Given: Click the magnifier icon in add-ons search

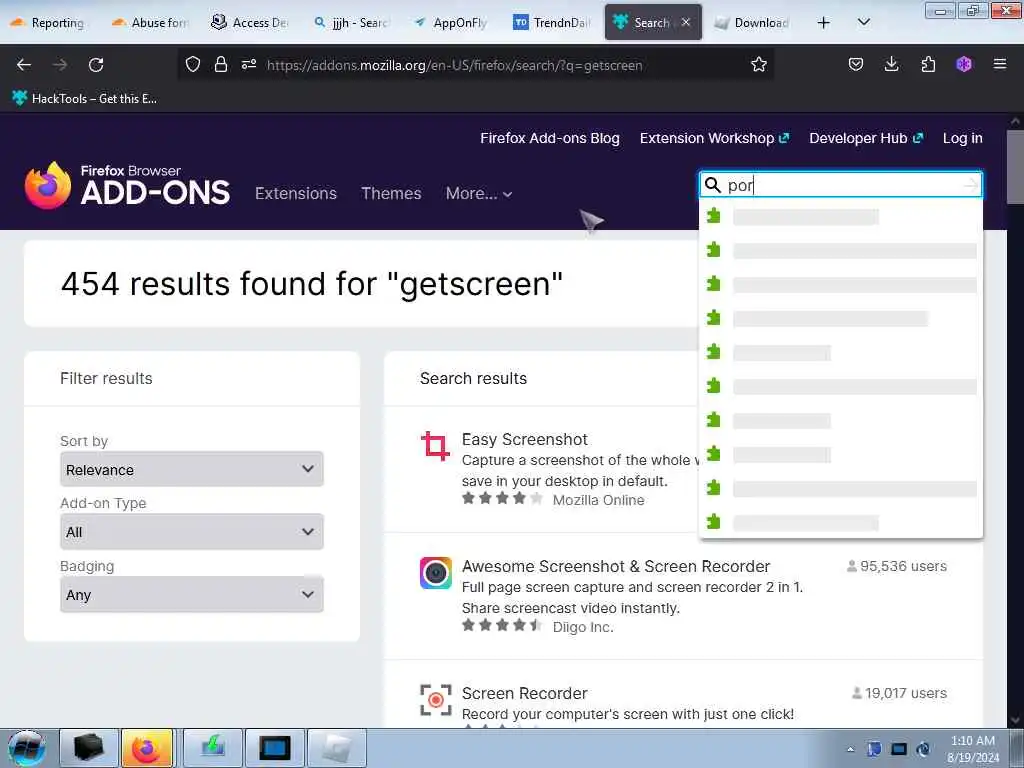Looking at the screenshot, I should click(712, 185).
